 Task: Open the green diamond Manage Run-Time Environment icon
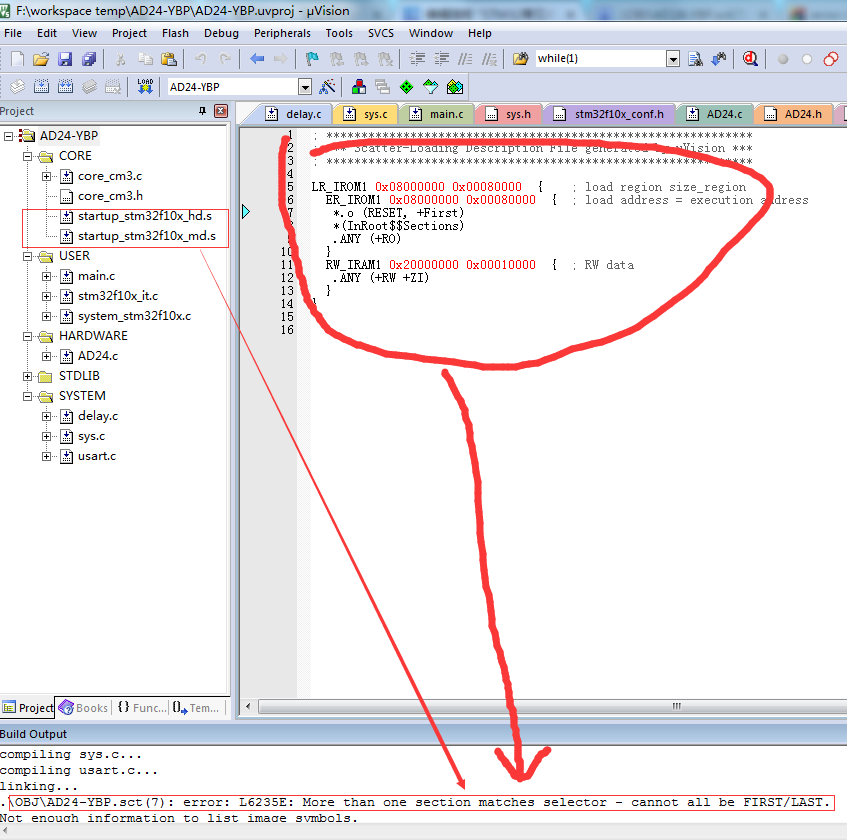click(407, 86)
